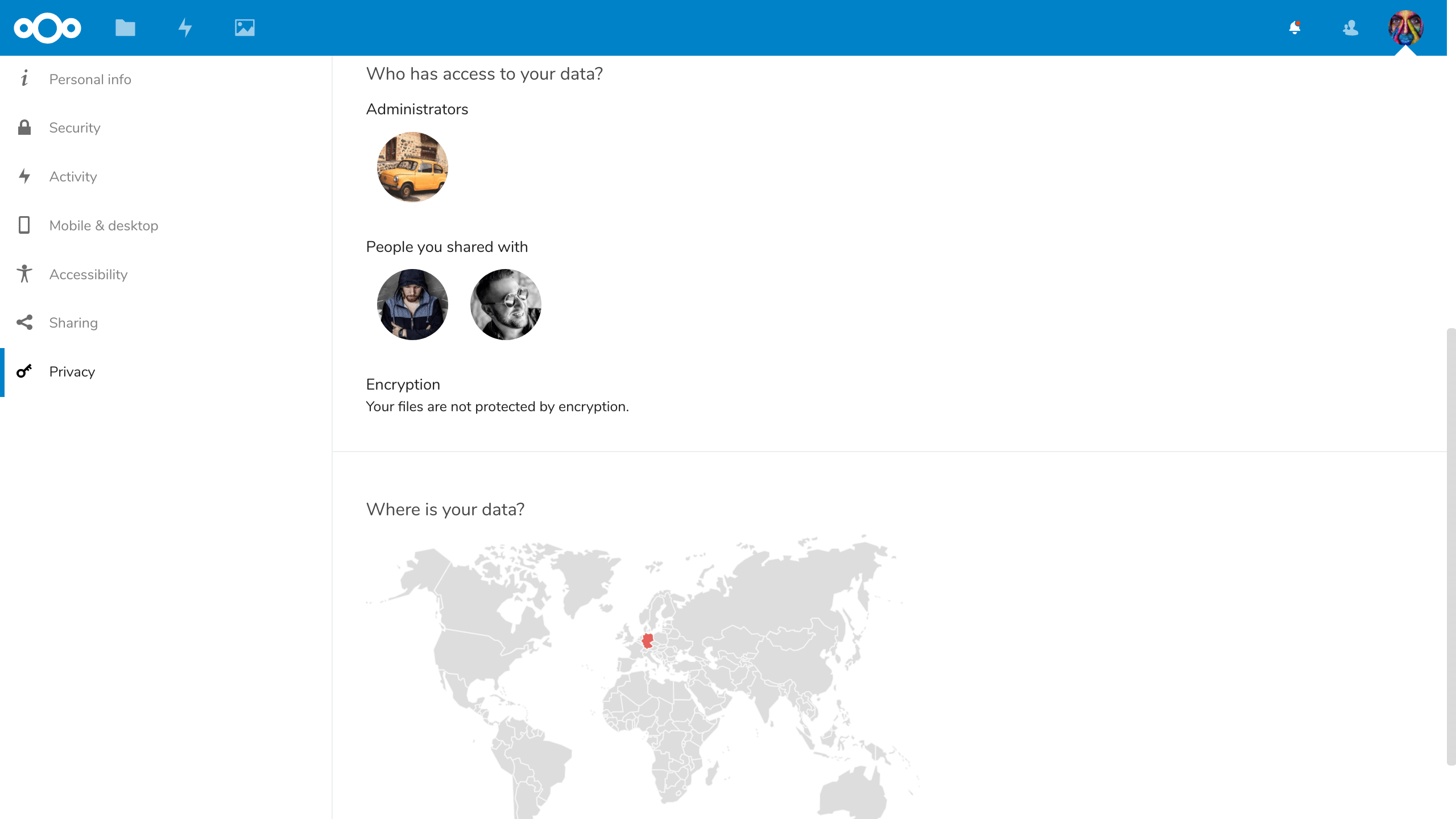Open the Contacts menu icon

pos(1350,28)
